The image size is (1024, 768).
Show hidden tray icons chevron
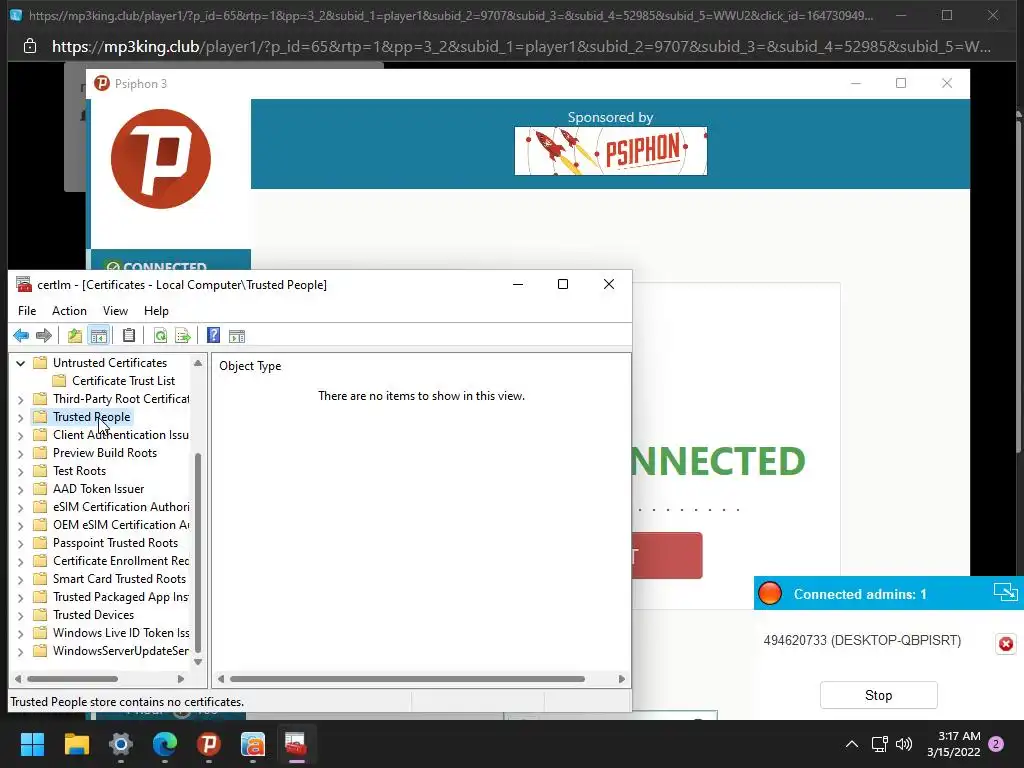[852, 744]
